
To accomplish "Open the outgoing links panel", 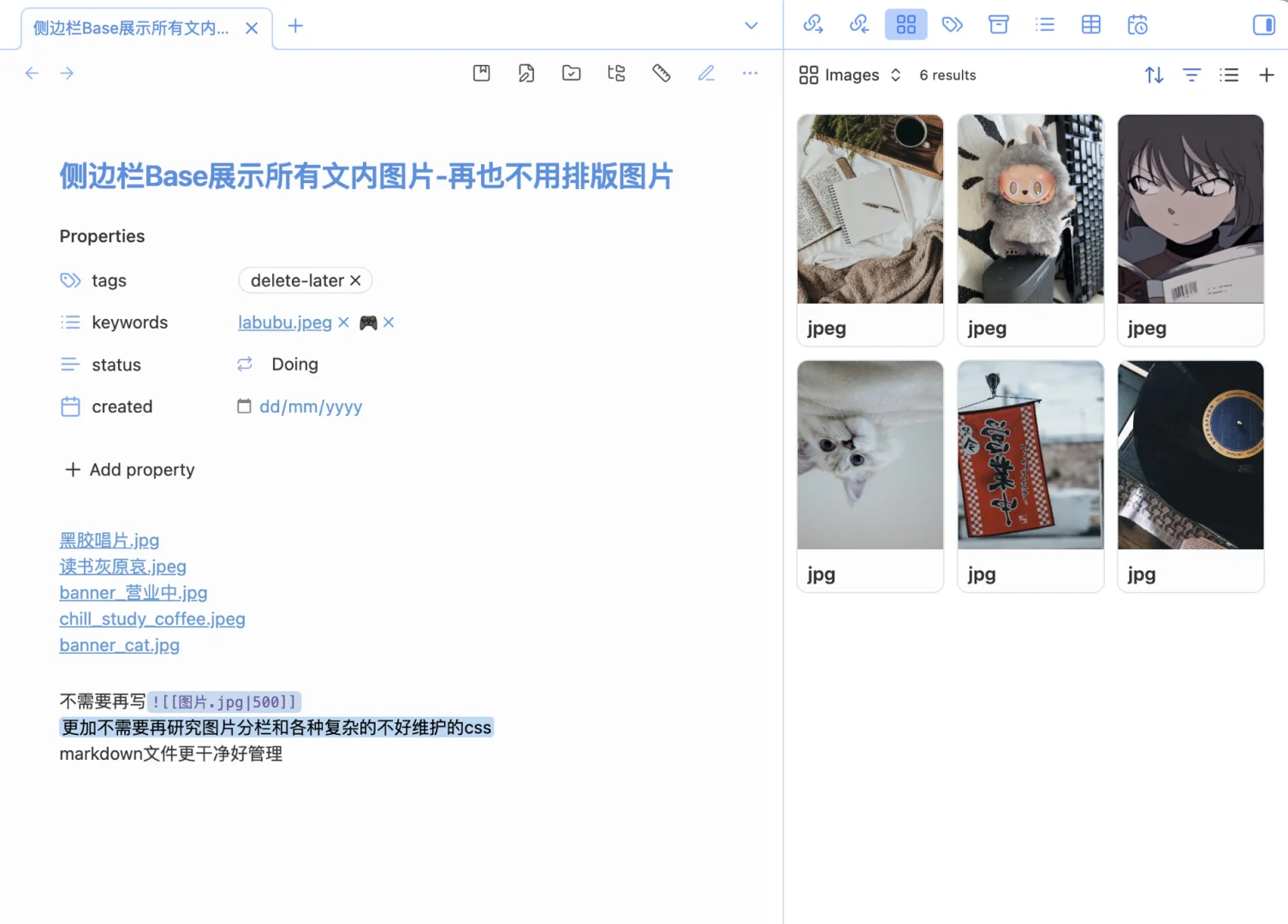I will pyautogui.click(x=812, y=25).
